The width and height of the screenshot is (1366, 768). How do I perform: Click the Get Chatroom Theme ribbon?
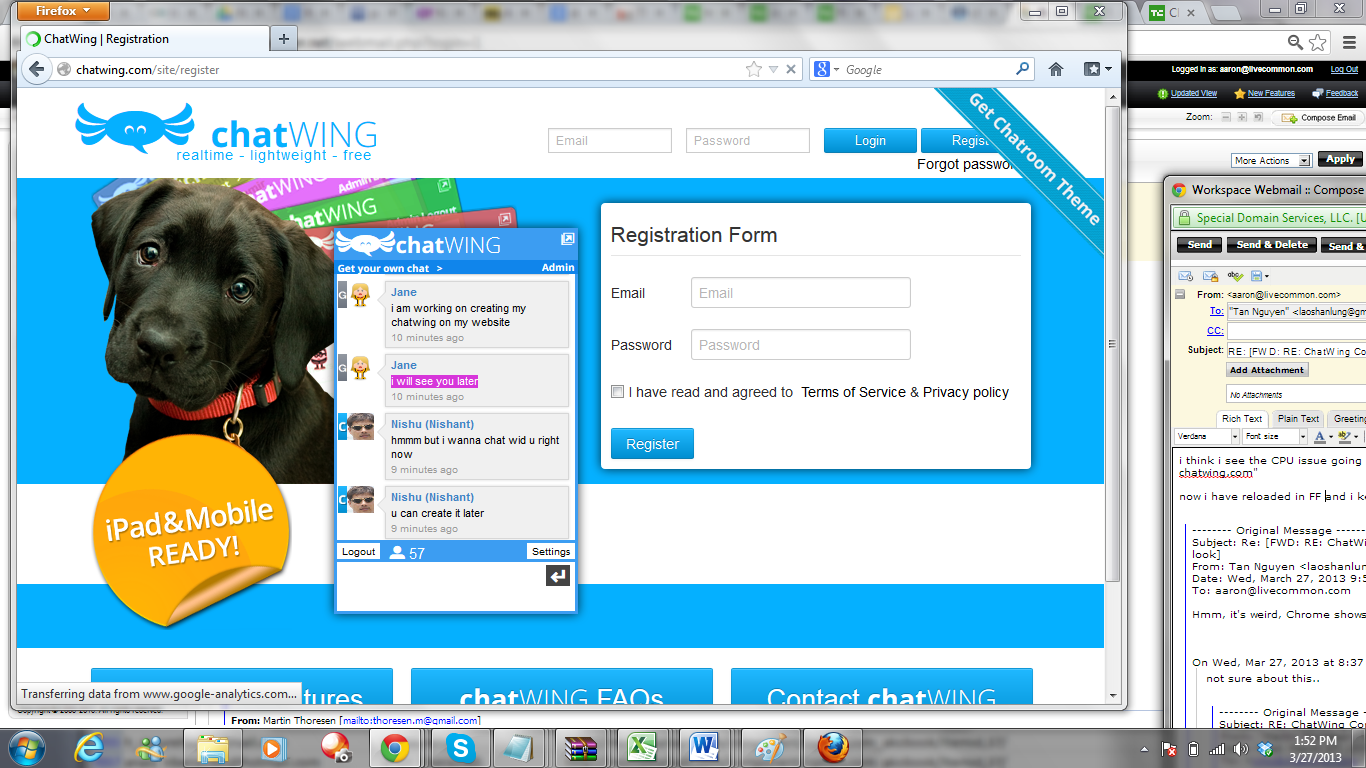pyautogui.click(x=1034, y=159)
